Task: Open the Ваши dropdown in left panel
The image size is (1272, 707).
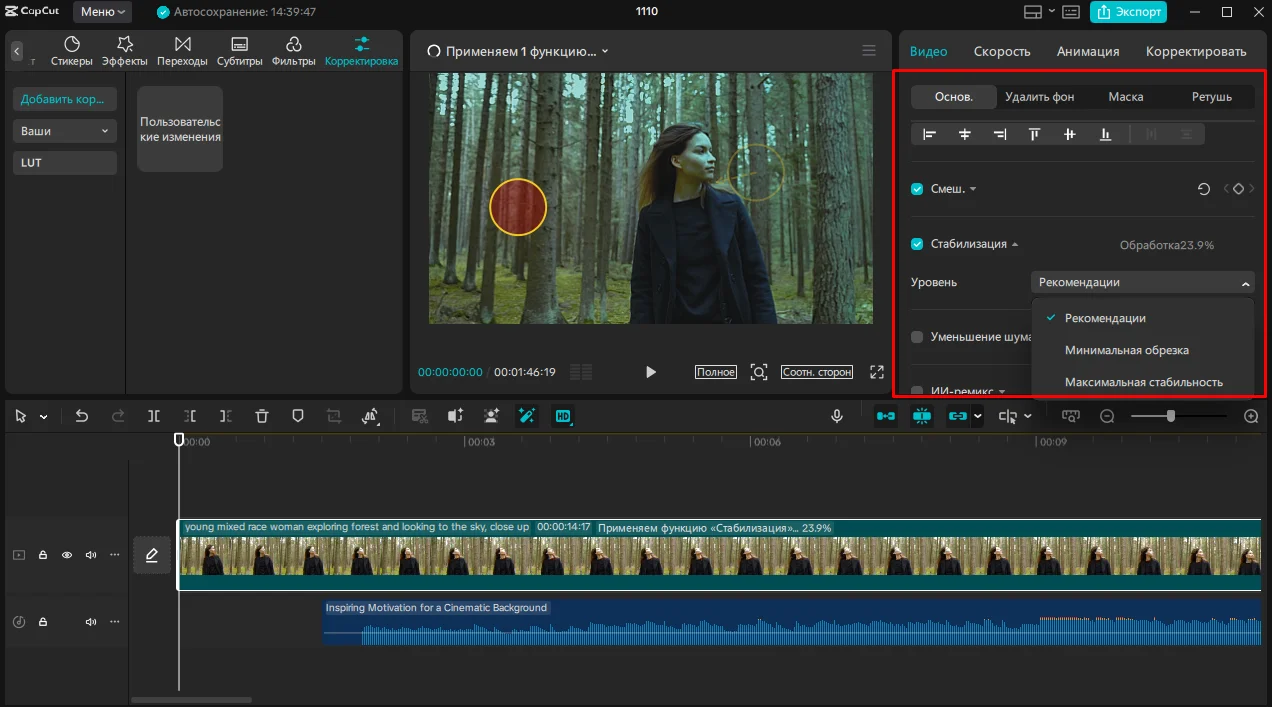Action: (x=65, y=131)
